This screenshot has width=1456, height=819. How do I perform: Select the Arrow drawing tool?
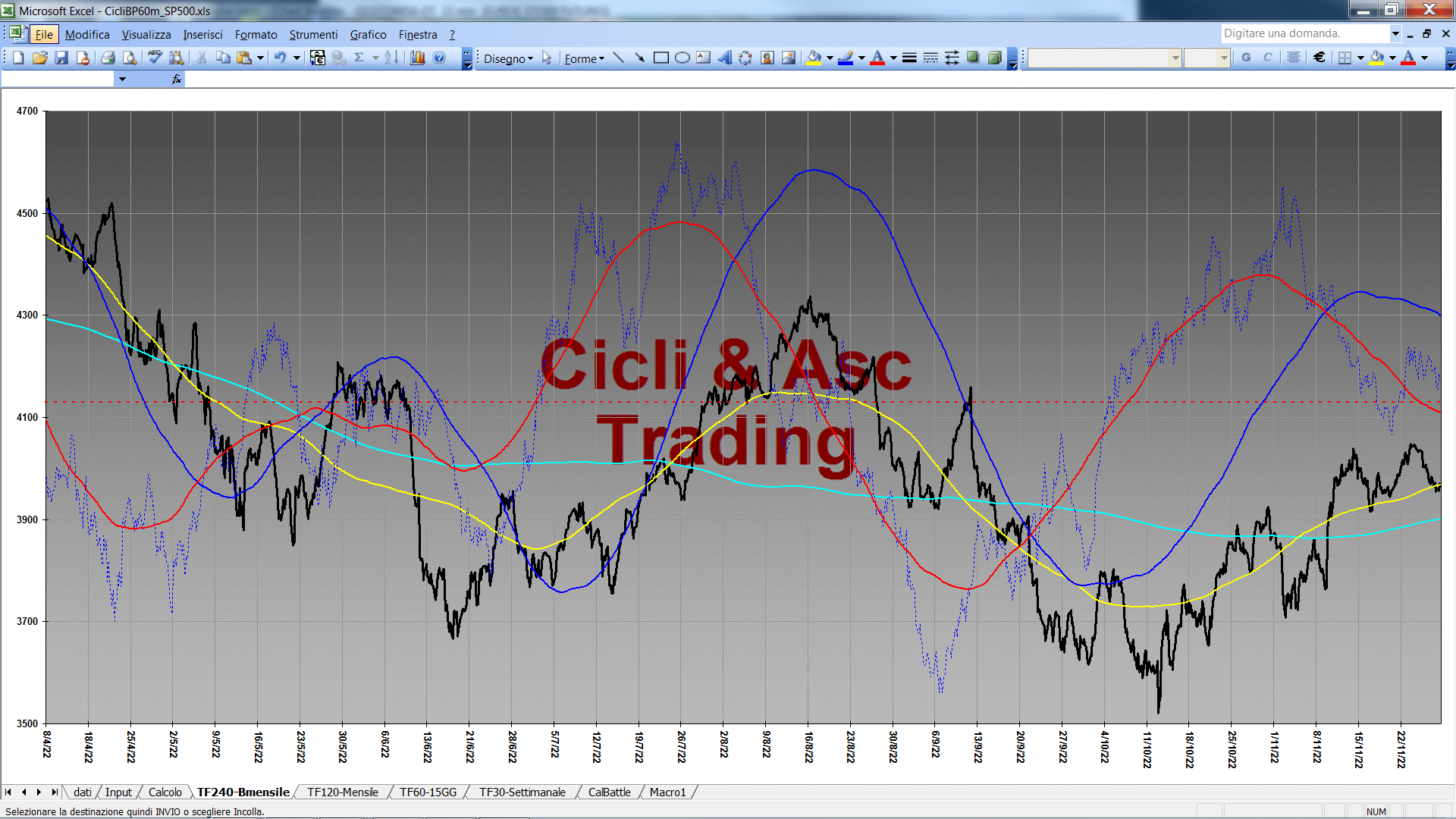pyautogui.click(x=639, y=58)
